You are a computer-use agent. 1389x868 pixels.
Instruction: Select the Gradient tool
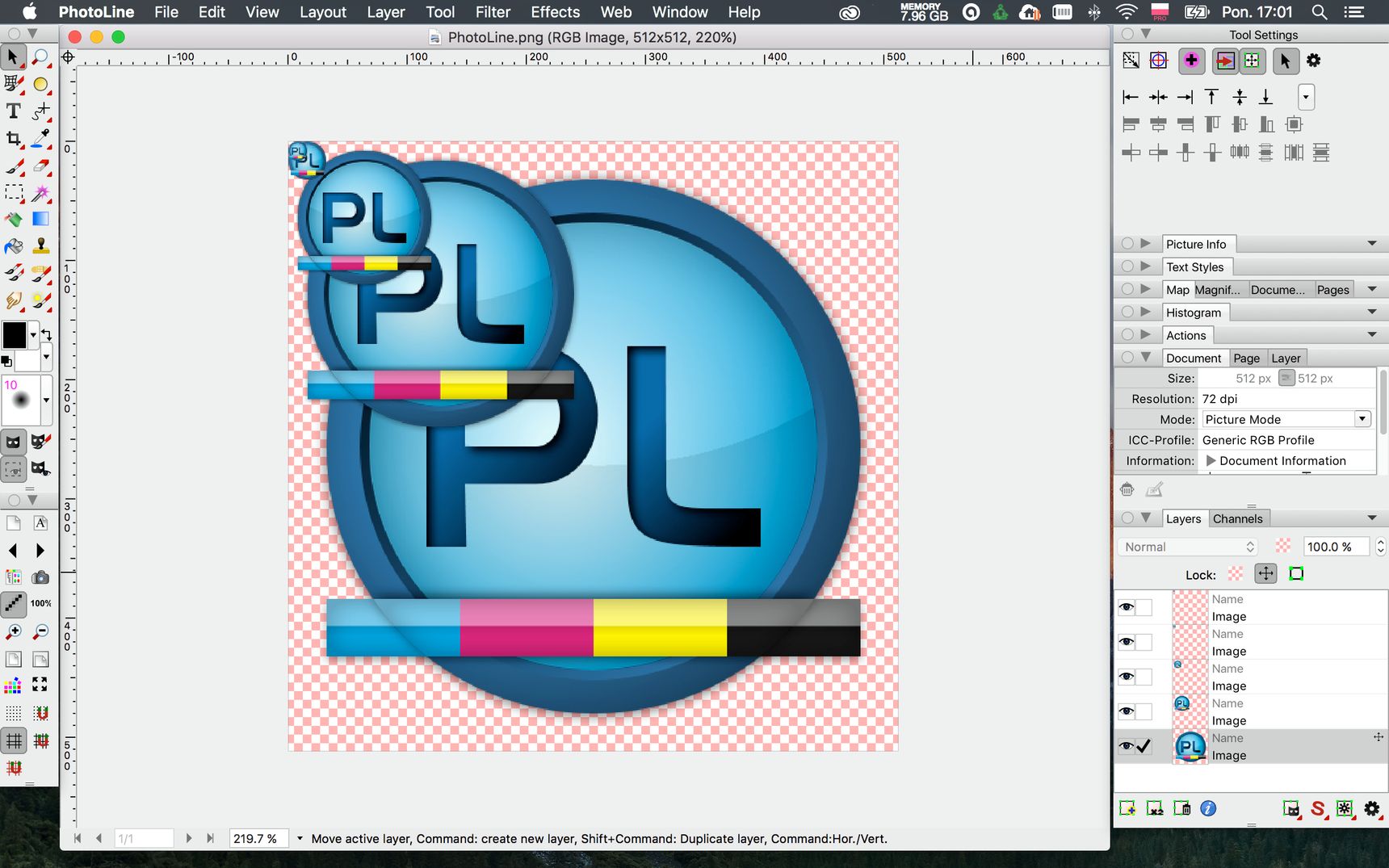tap(41, 219)
